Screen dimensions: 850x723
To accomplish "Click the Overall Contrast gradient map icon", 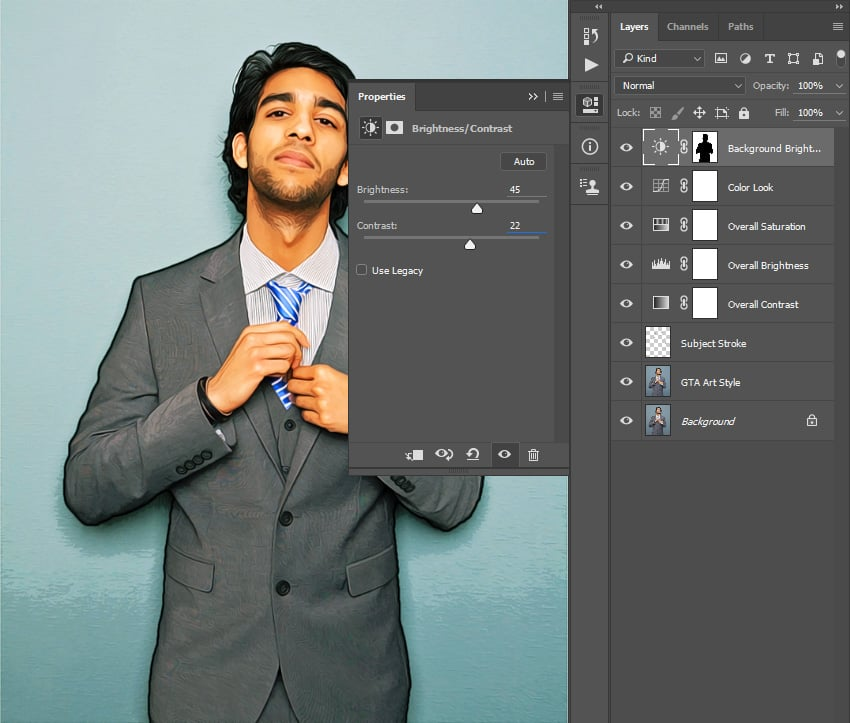I will pyautogui.click(x=660, y=303).
